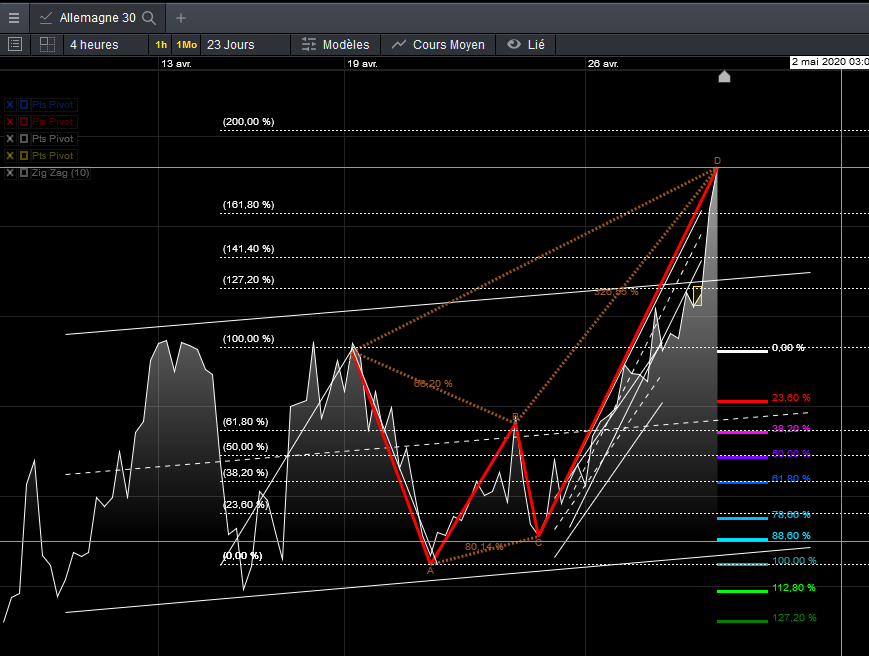Viewport: 869px width, 656px height.
Task: Click the red Pts Pivot label
Action: [x=53, y=122]
